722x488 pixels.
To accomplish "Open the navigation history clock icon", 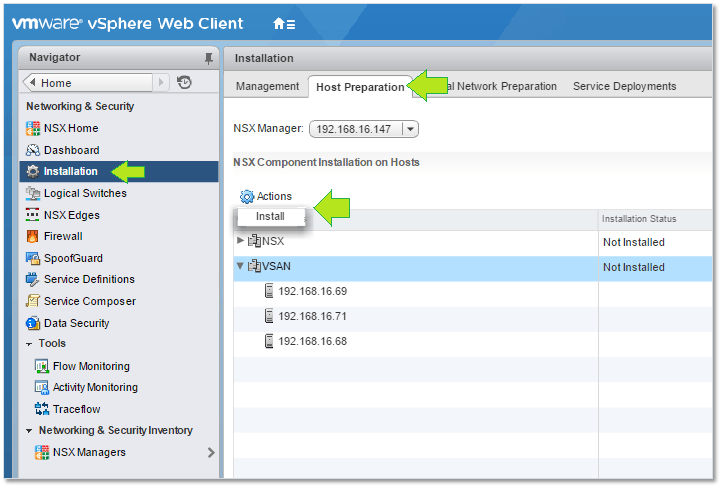I will click(x=184, y=82).
